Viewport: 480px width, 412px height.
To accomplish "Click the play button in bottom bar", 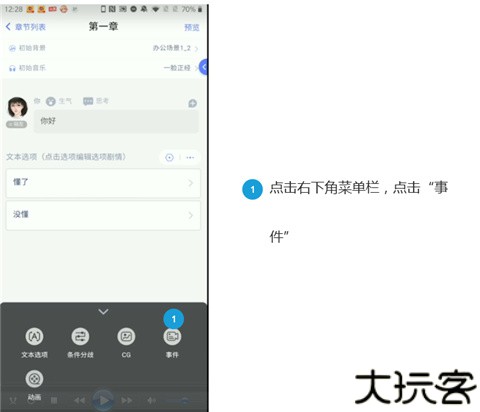I will pos(103,400).
